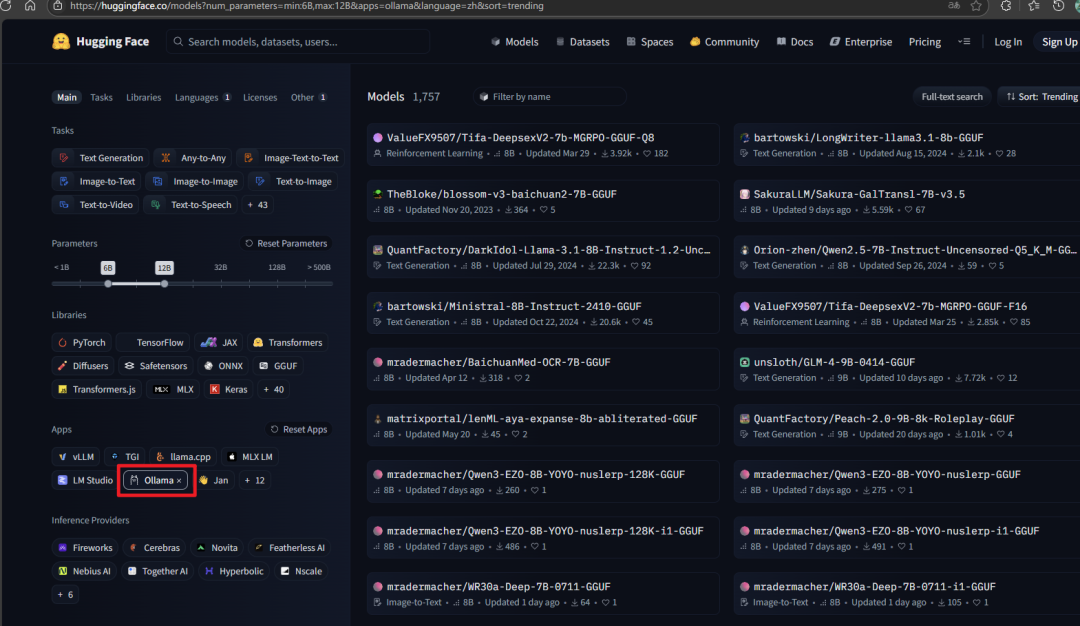This screenshot has width=1080, height=626.
Task: Click Reset Parameters
Action: [x=286, y=243]
